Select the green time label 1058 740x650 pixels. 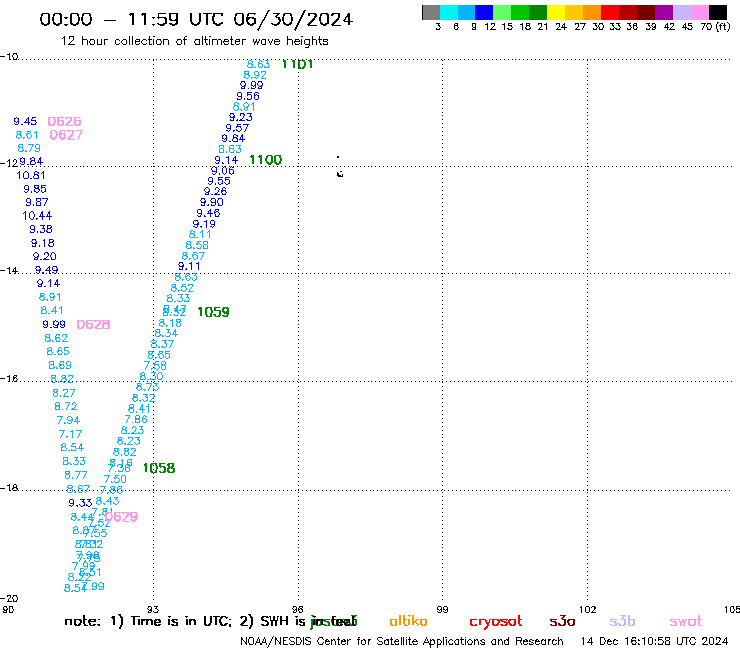pyautogui.click(x=159, y=468)
